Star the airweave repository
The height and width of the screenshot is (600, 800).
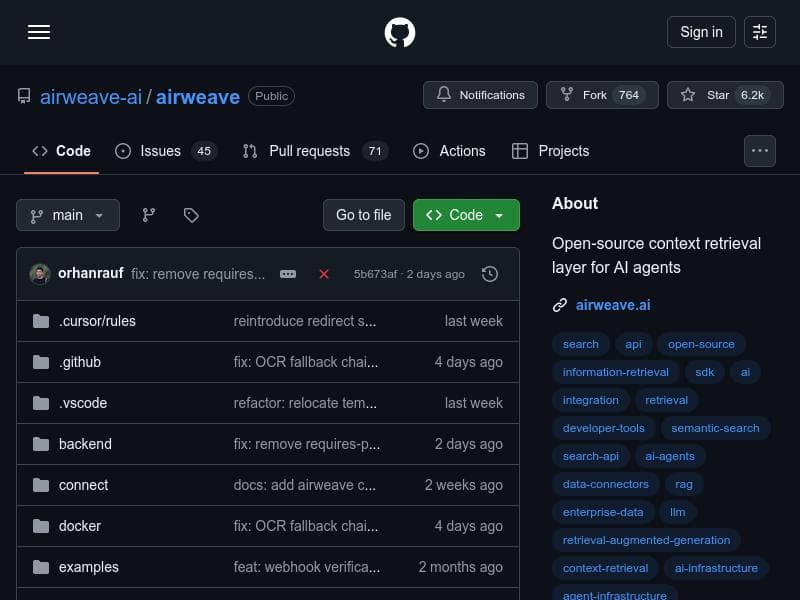point(725,95)
